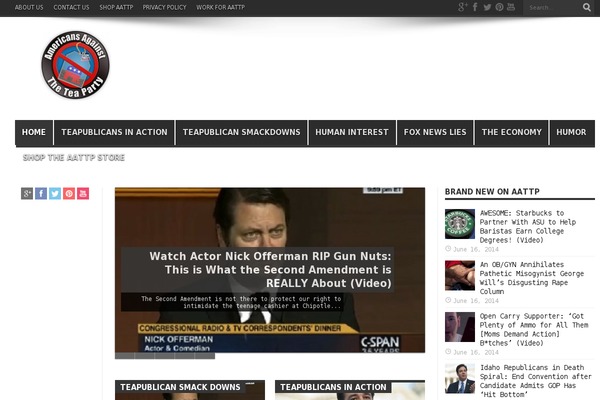This screenshot has height=400, width=600.
Task: Click June 16 date under George Will article
Action: (476, 301)
